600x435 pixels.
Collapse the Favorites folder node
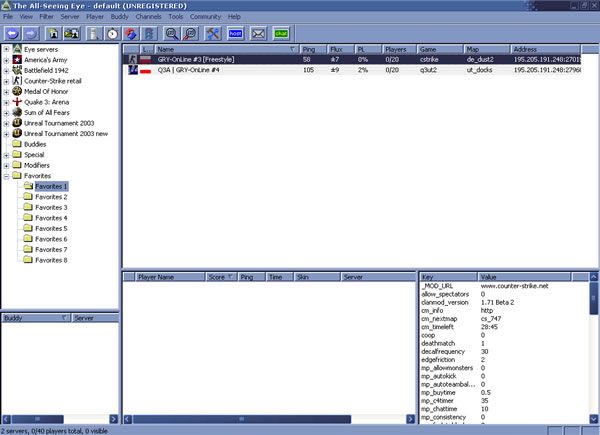click(7, 175)
